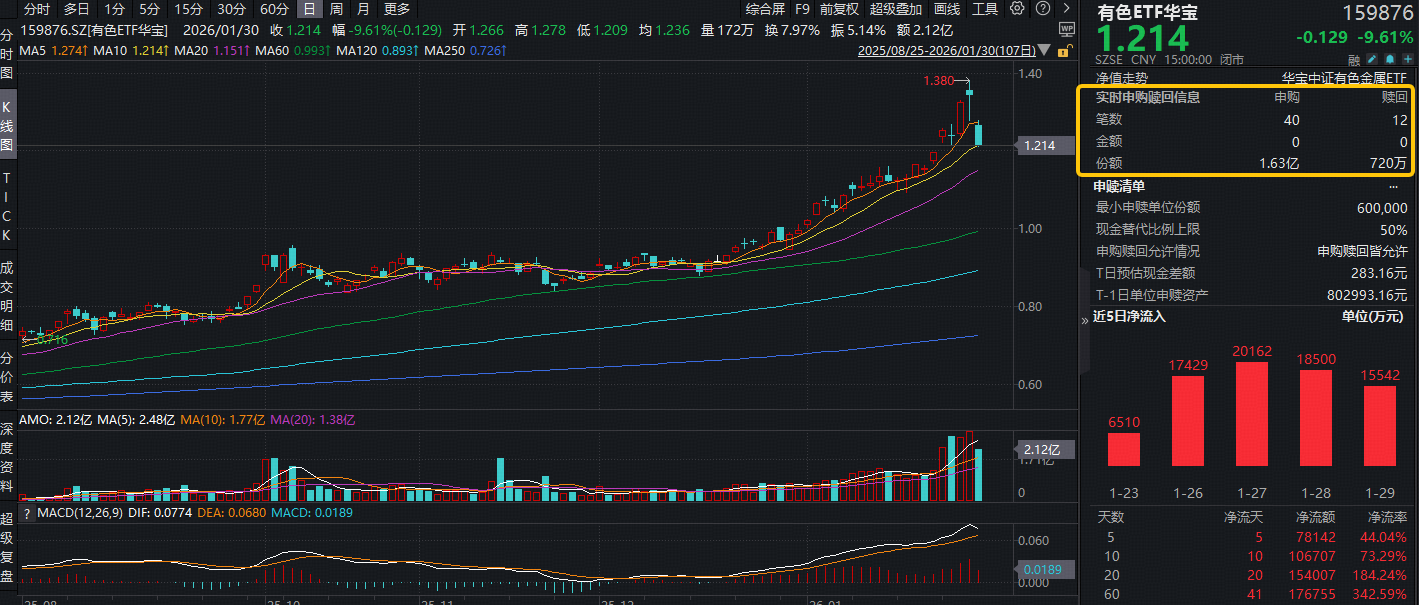Open the 综合屏 view
Viewport: 1419px width, 605px height.
[x=765, y=9]
